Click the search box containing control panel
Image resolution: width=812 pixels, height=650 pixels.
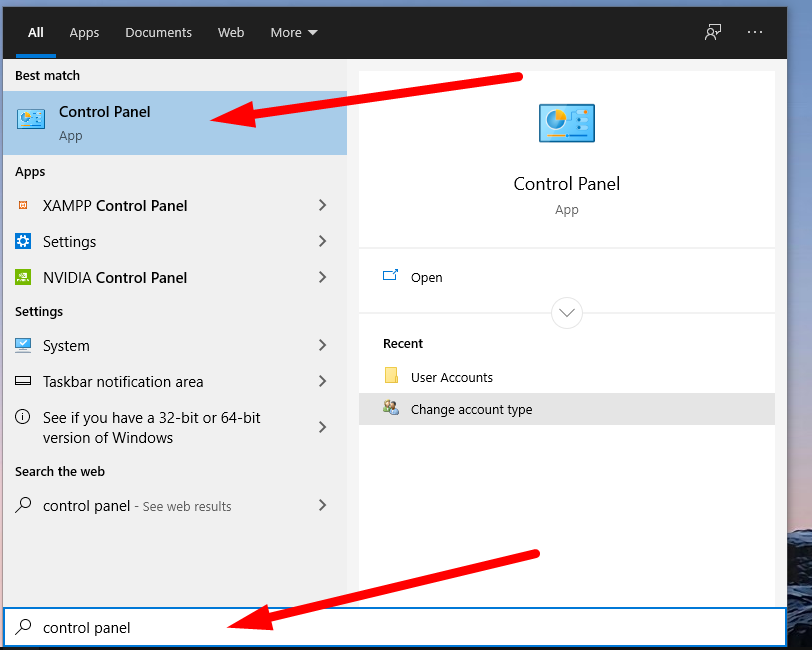pyautogui.click(x=395, y=627)
